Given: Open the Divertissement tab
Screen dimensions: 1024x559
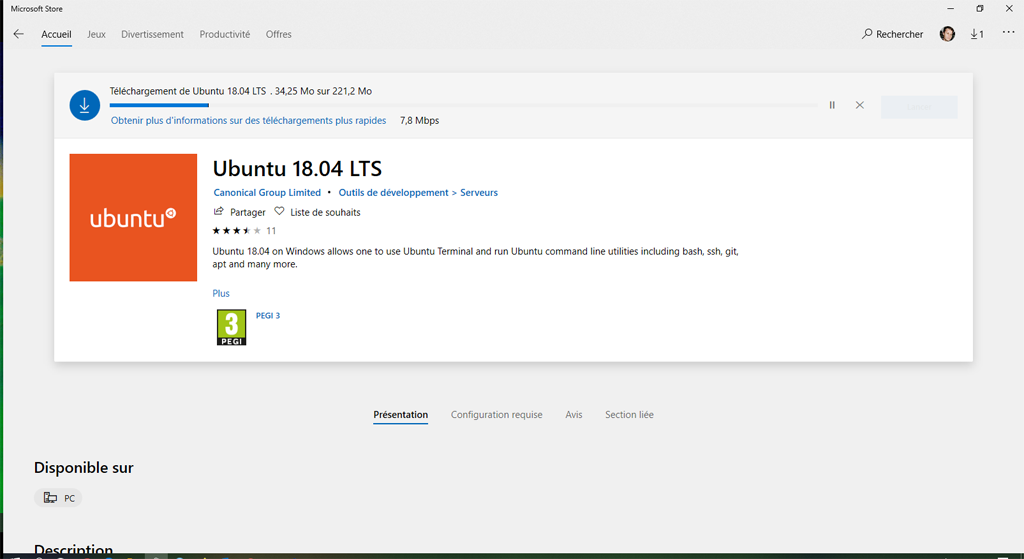Looking at the screenshot, I should pyautogui.click(x=152, y=34).
